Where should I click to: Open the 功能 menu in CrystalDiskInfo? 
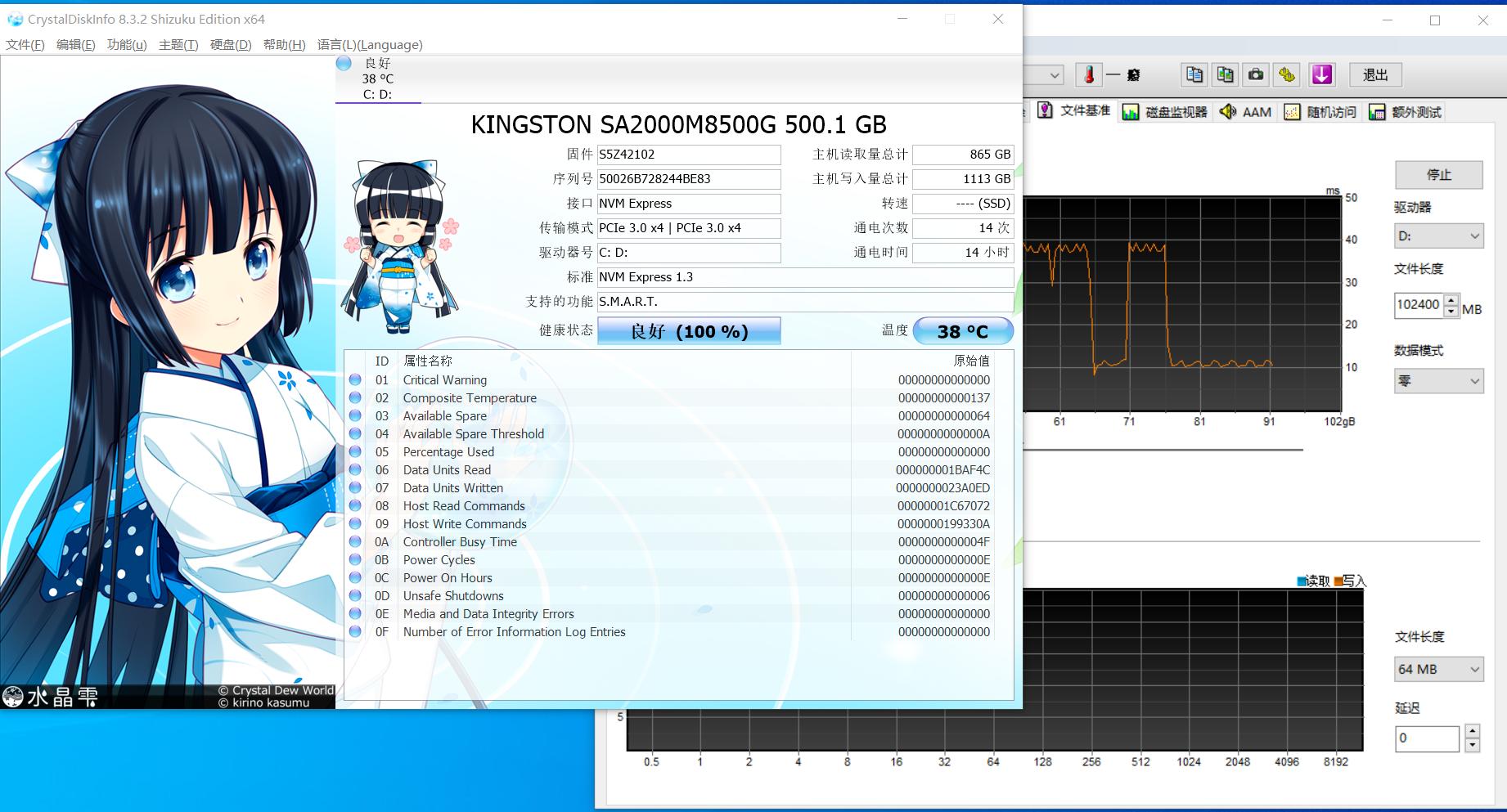pos(127,45)
